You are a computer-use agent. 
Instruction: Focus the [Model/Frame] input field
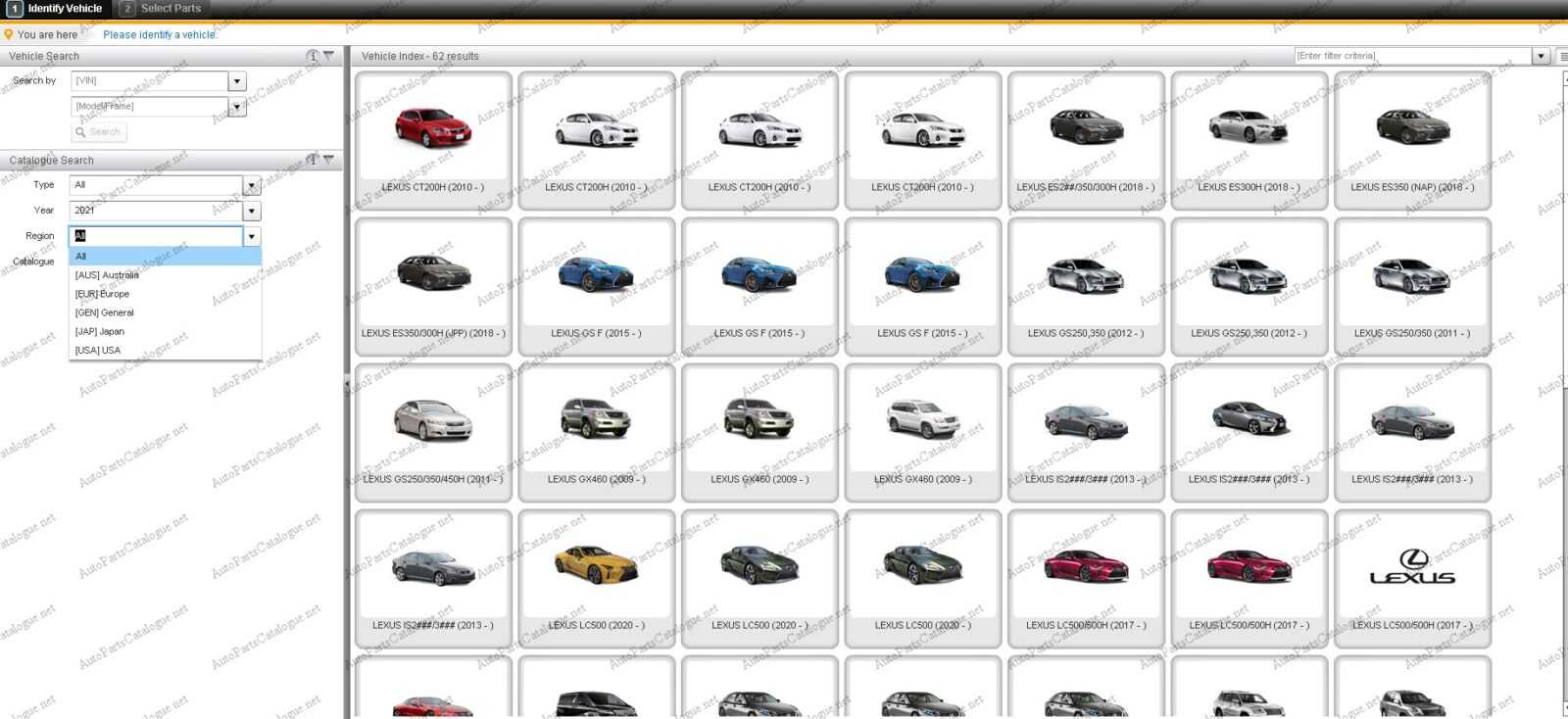(x=150, y=107)
